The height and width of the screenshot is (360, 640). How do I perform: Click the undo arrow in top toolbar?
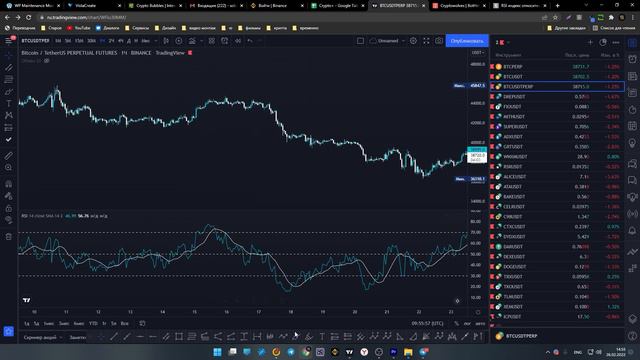tap(250, 41)
